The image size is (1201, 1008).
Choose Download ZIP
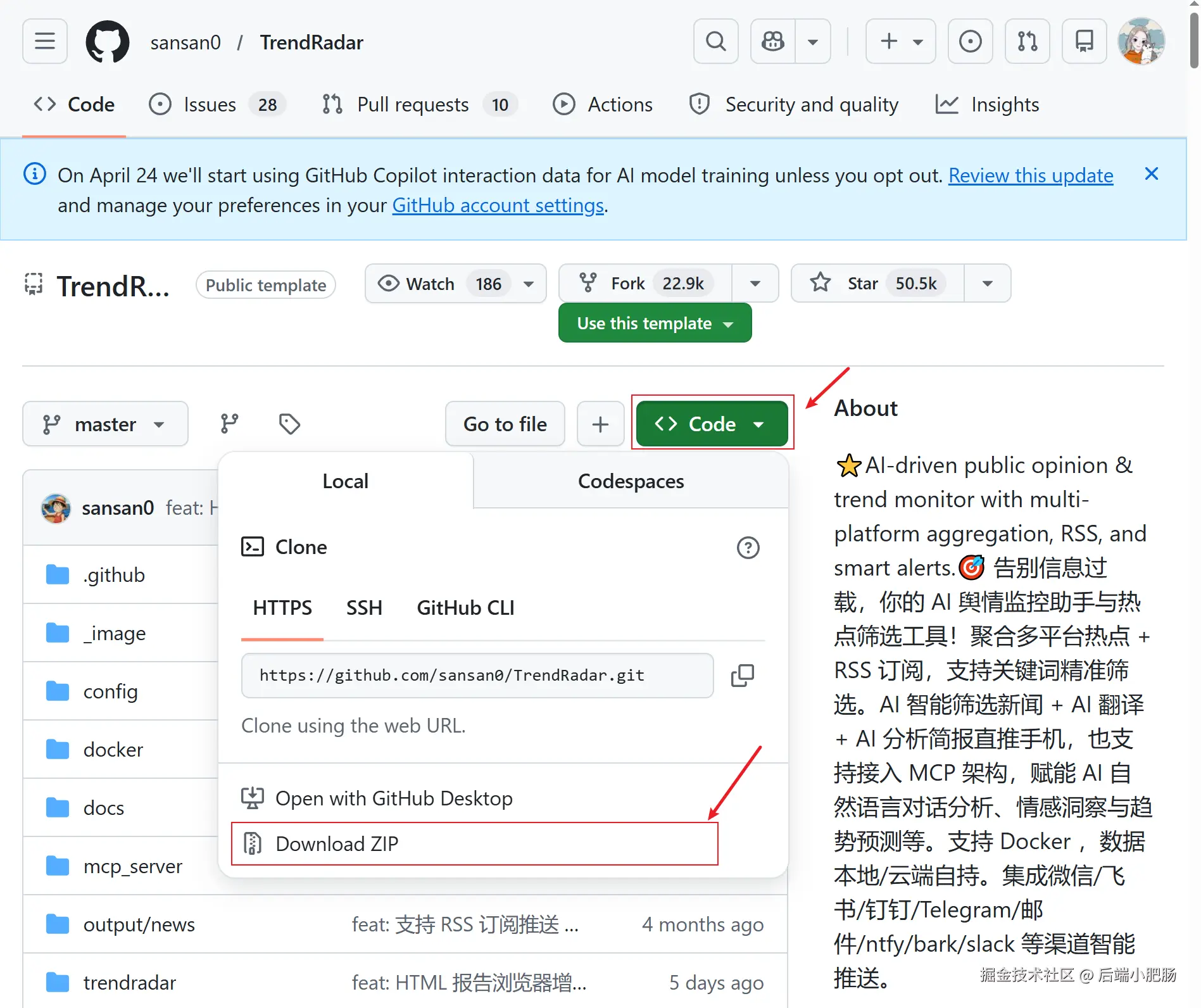475,844
